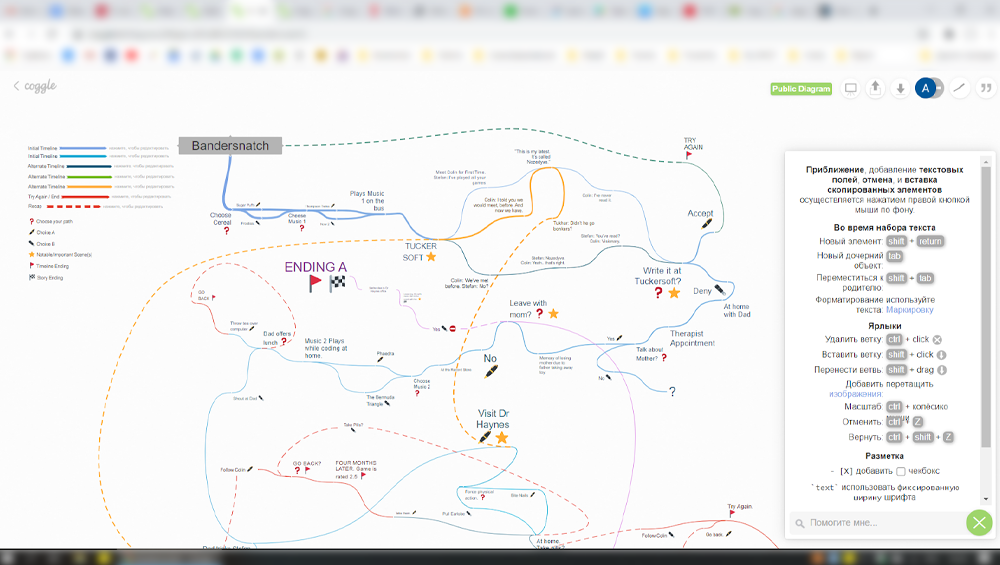The height and width of the screenshot is (565, 1000).
Task: Select the 'FOUR MONTHS LATER' node
Action: 356,469
